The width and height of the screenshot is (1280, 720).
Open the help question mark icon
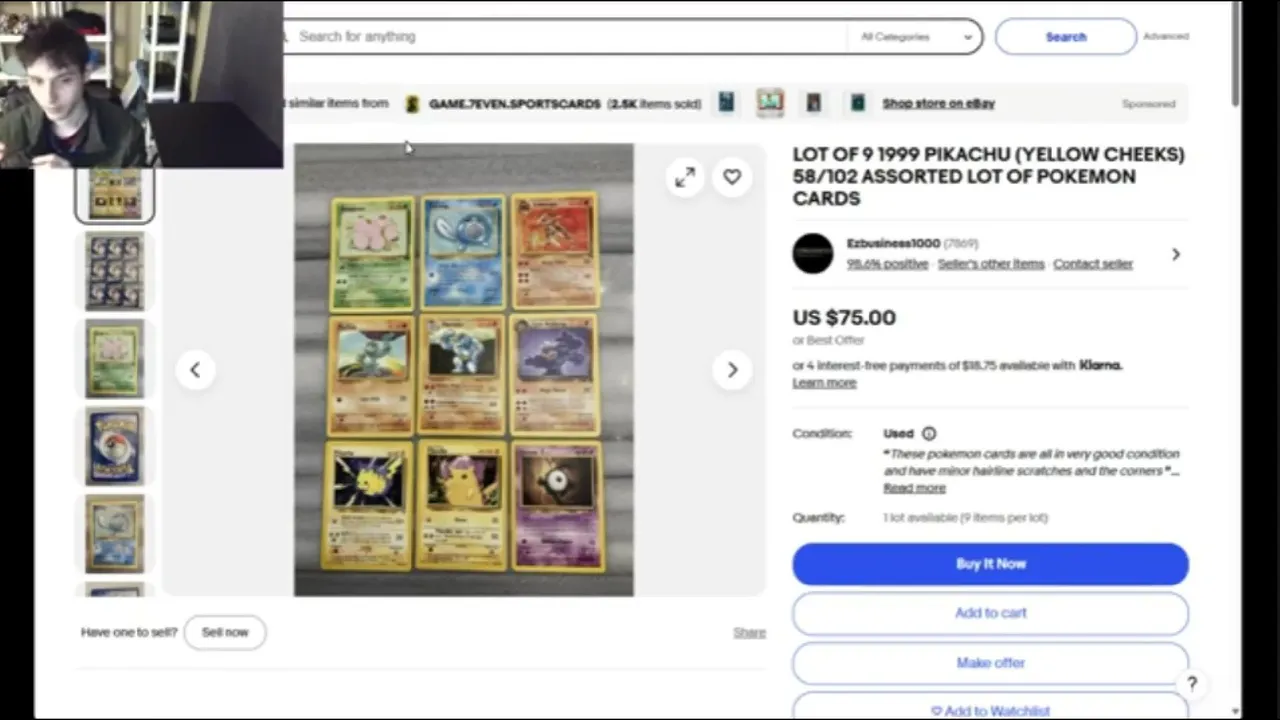1192,684
